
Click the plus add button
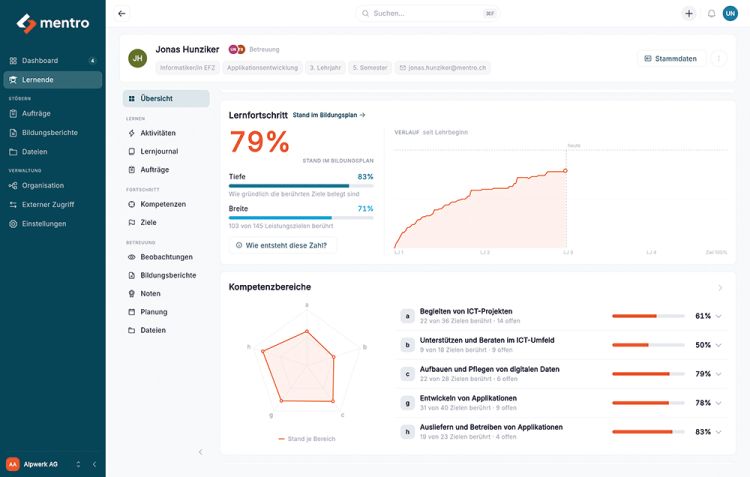689,13
